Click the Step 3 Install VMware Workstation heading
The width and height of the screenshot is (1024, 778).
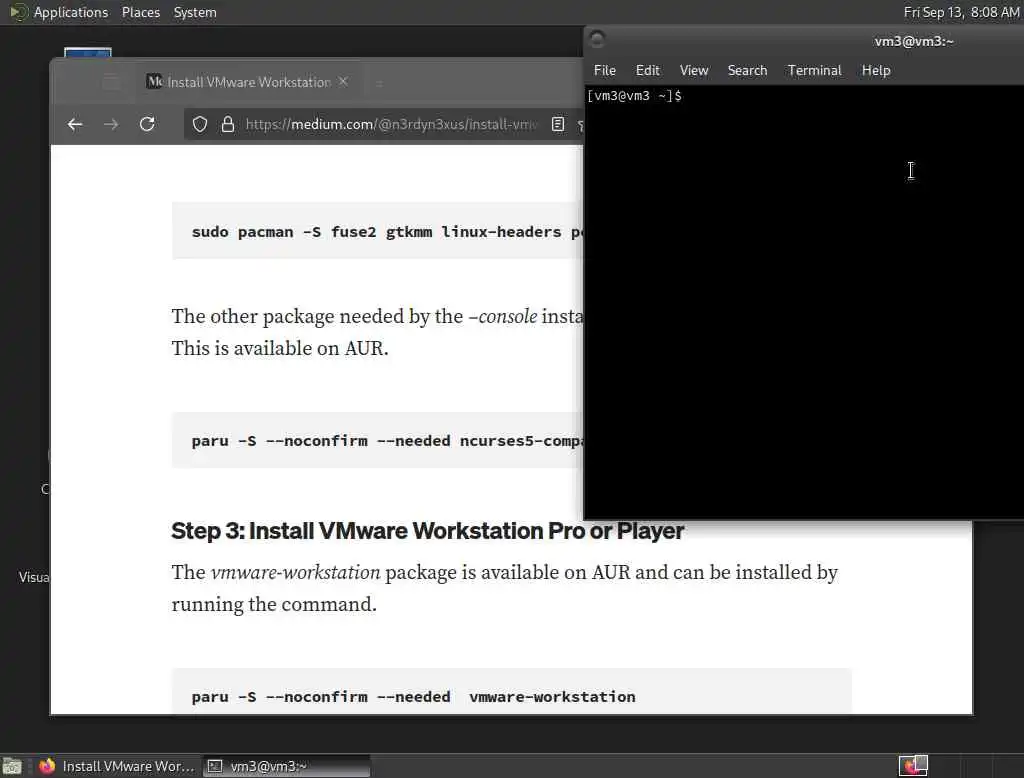click(427, 531)
